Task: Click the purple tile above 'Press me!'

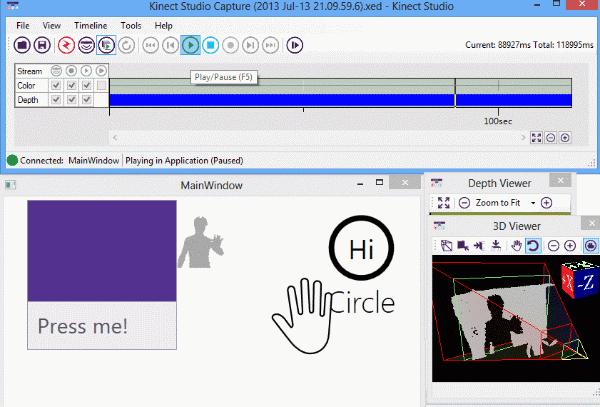Action: click(x=102, y=251)
